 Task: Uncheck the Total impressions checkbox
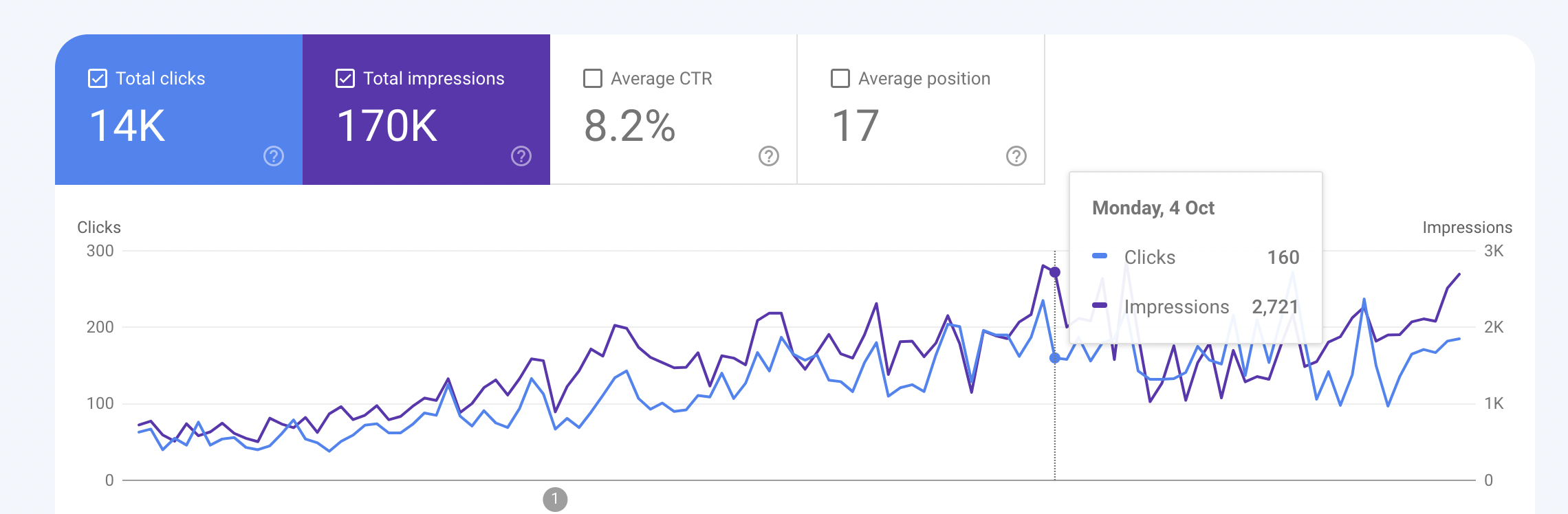(345, 79)
